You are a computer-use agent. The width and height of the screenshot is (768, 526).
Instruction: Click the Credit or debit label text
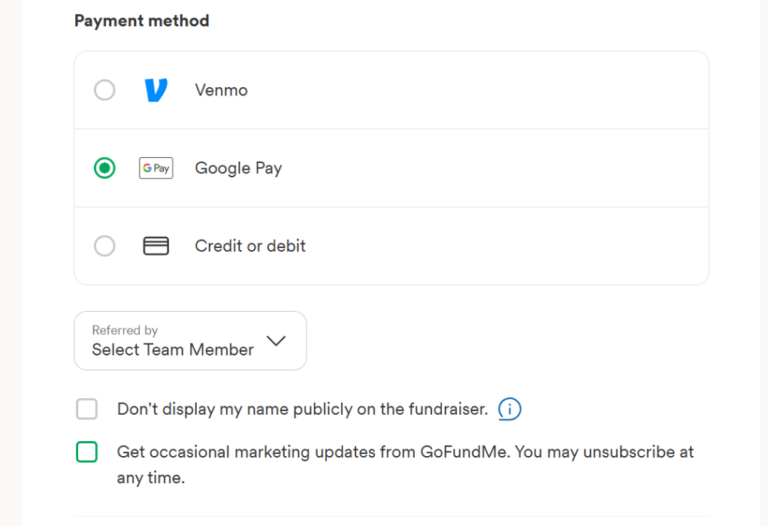(x=250, y=246)
